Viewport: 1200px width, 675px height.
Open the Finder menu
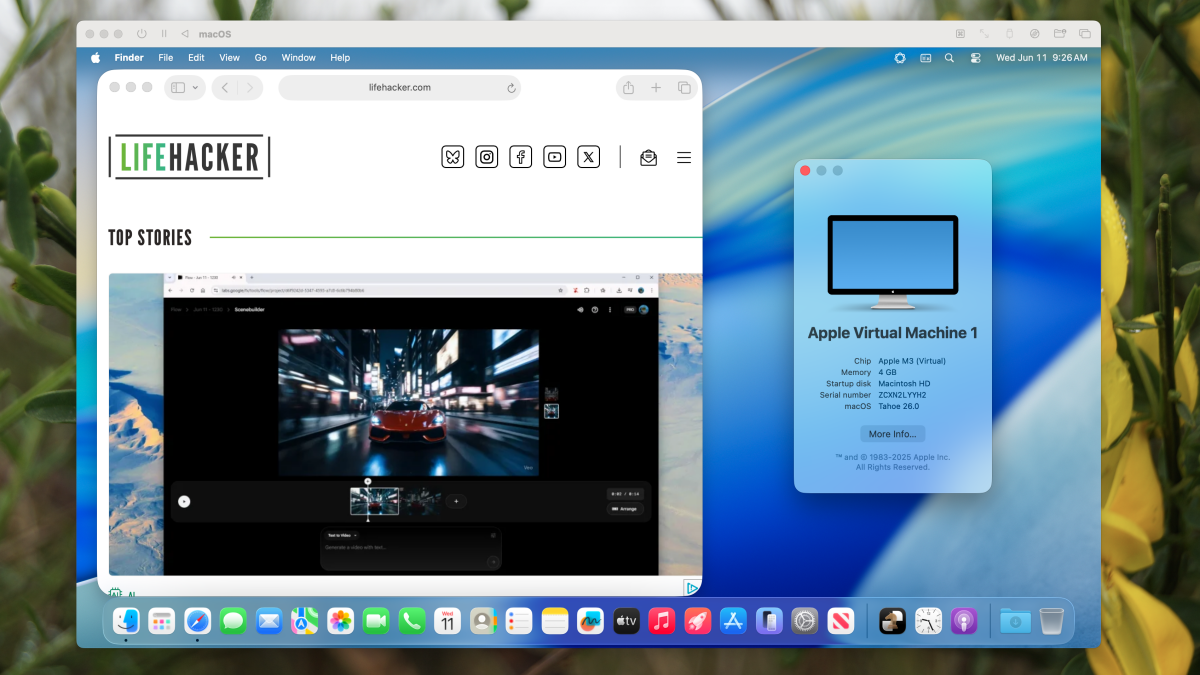(129, 58)
